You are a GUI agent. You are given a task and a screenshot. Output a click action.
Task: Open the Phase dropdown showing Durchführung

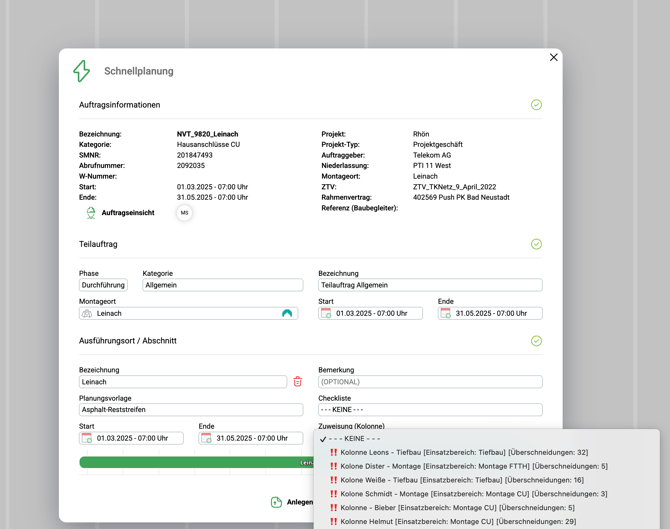coord(103,285)
